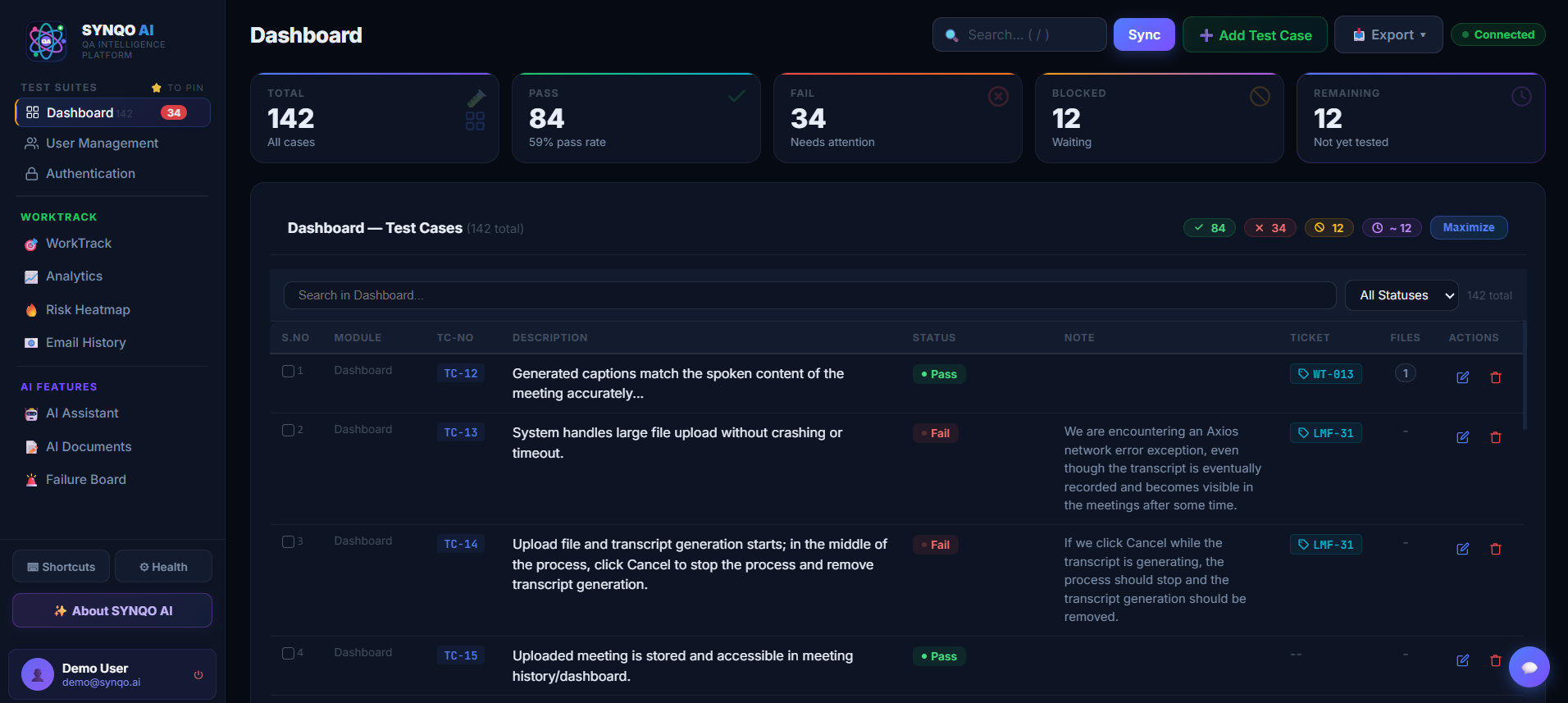Image resolution: width=1568 pixels, height=703 pixels.
Task: Filter by the 12 blocked badge
Action: point(1329,228)
